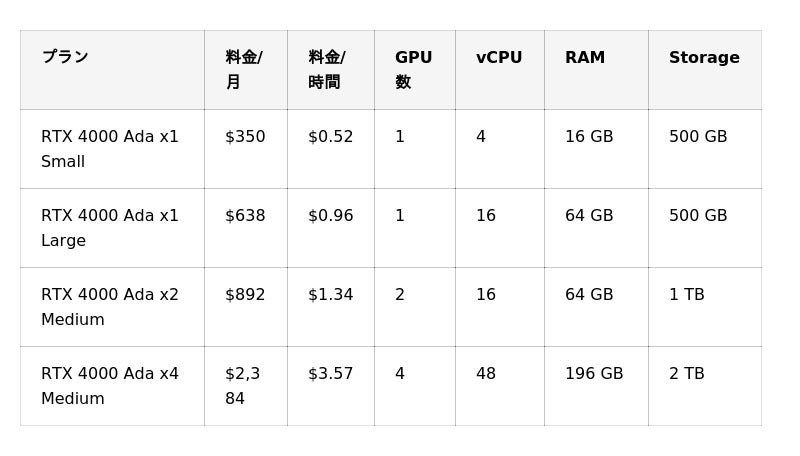
Task: Click the RAM column header
Action: click(x=585, y=58)
